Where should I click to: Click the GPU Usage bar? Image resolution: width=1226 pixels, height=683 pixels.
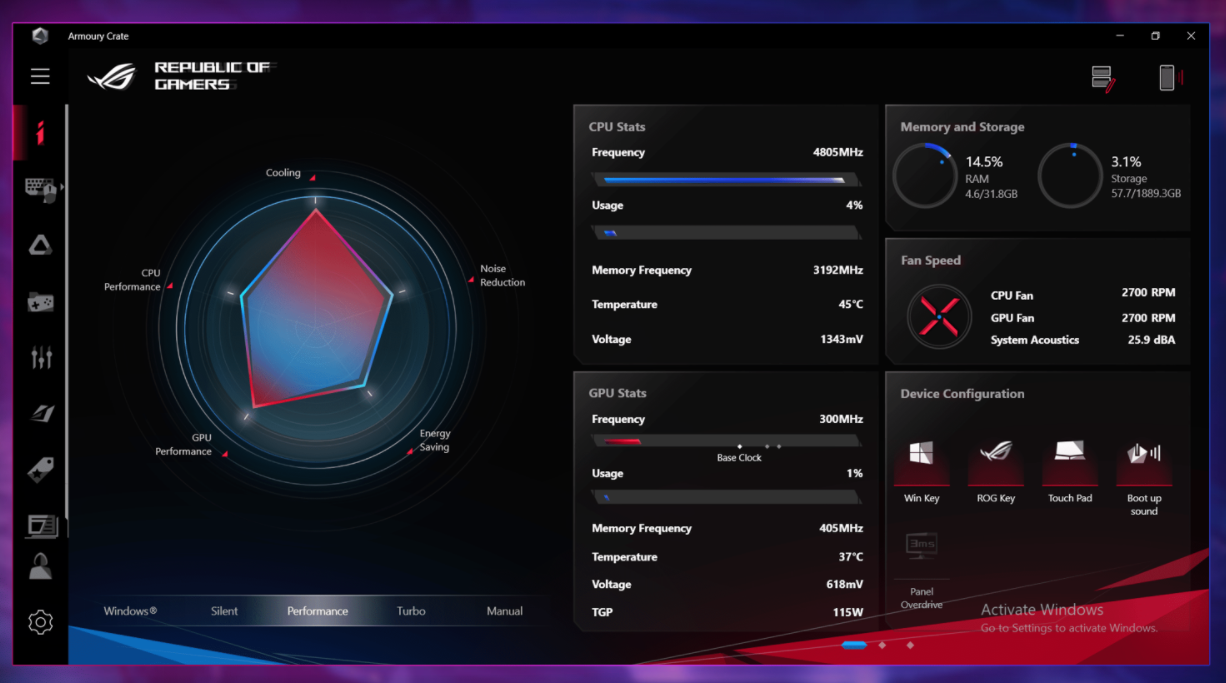(x=727, y=496)
